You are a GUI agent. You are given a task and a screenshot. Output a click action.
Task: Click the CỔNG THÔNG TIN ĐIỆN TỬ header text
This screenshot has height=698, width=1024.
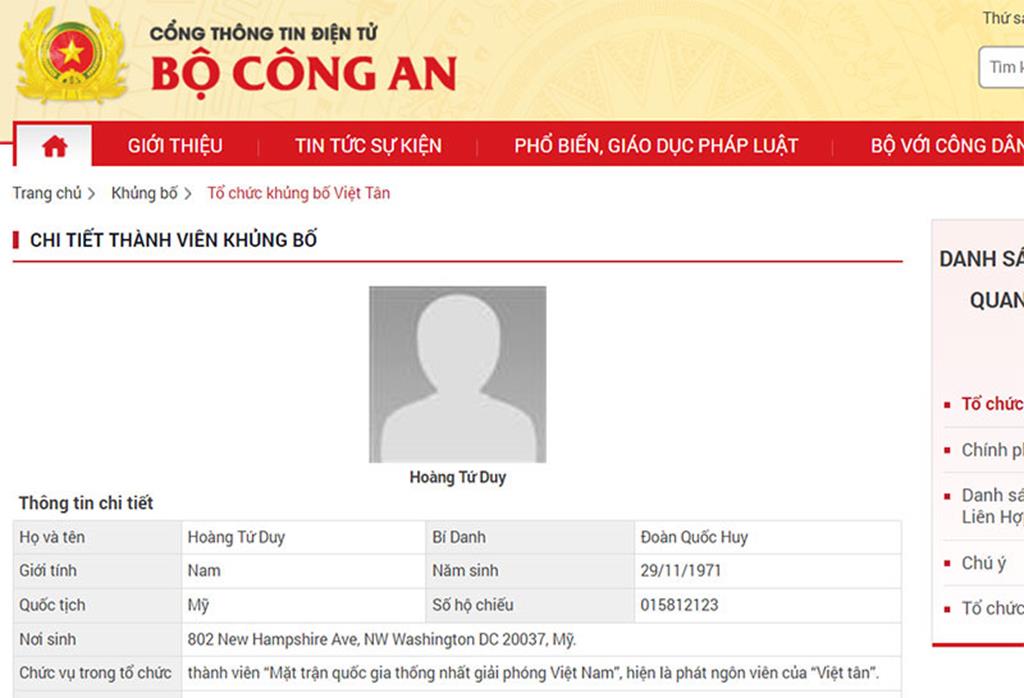tap(264, 33)
